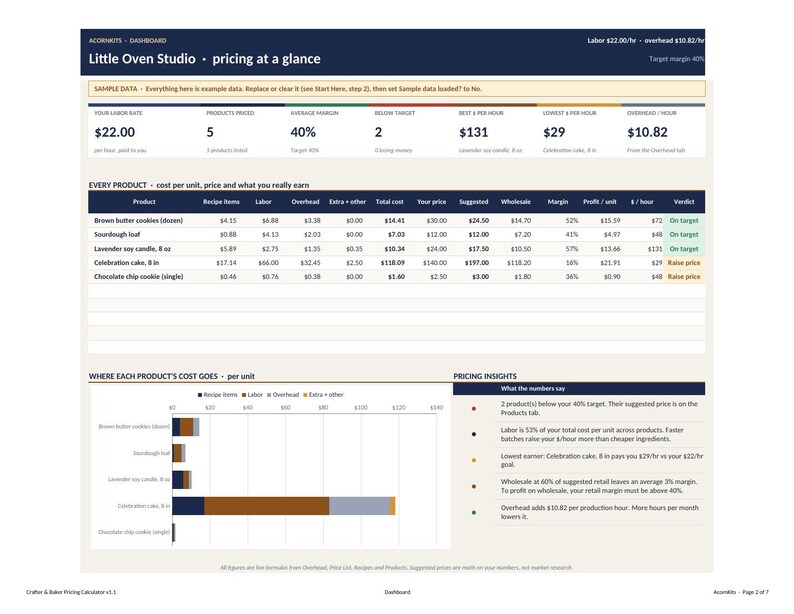Click the 'Profit / unit' column header
This screenshot has width=794, height=614.
coord(600,201)
